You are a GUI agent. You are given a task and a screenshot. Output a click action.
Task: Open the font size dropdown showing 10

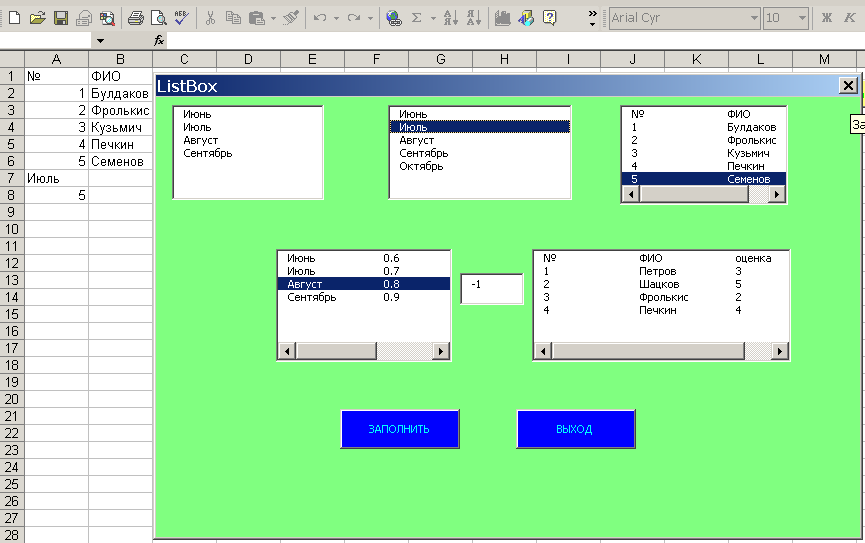click(x=802, y=18)
